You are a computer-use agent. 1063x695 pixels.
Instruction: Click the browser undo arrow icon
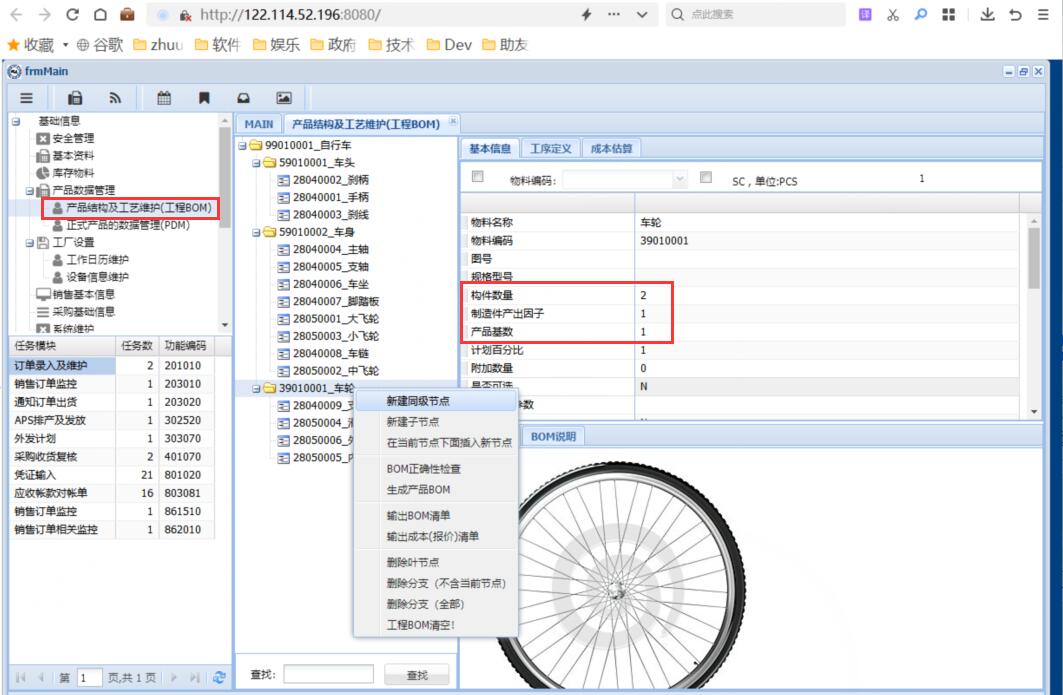(x=1015, y=14)
